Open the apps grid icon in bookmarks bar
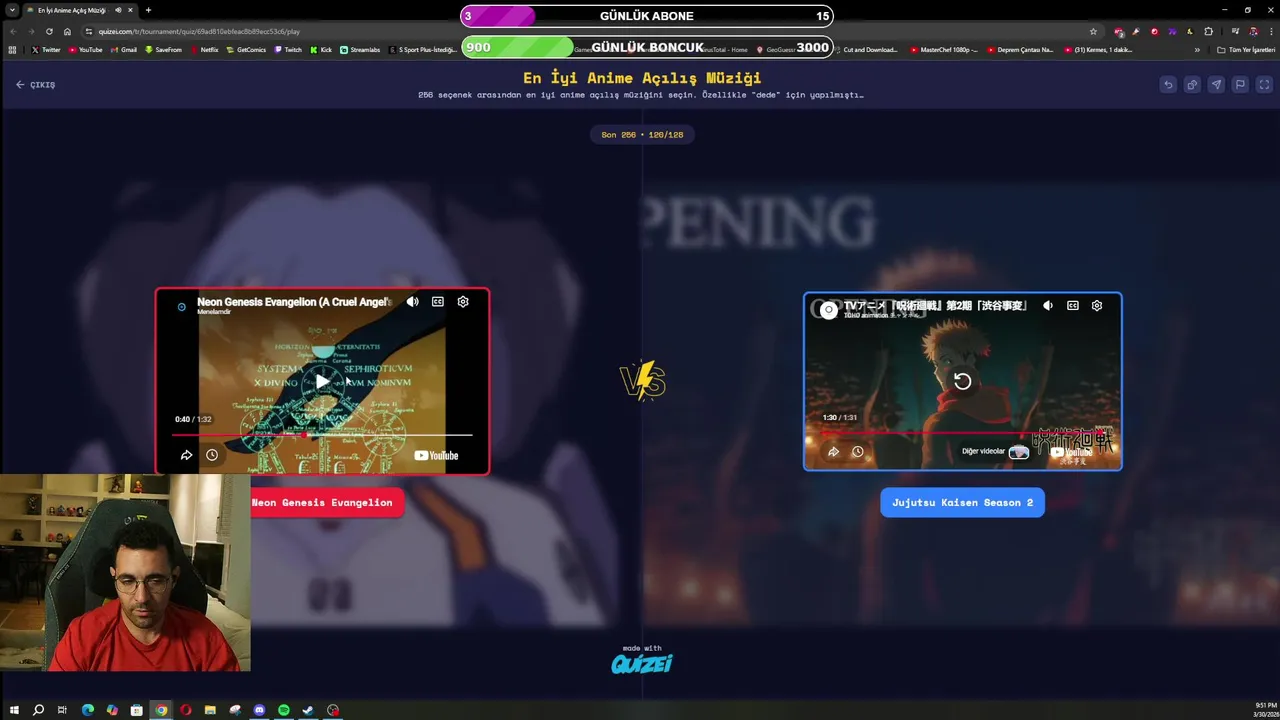This screenshot has height=720, width=1280. point(12,50)
